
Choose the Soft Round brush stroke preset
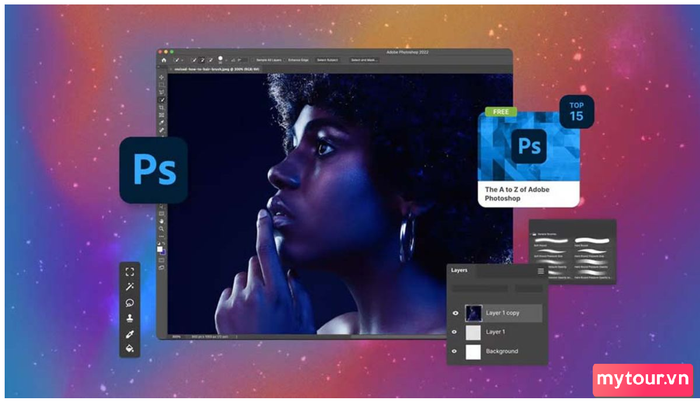(x=551, y=241)
